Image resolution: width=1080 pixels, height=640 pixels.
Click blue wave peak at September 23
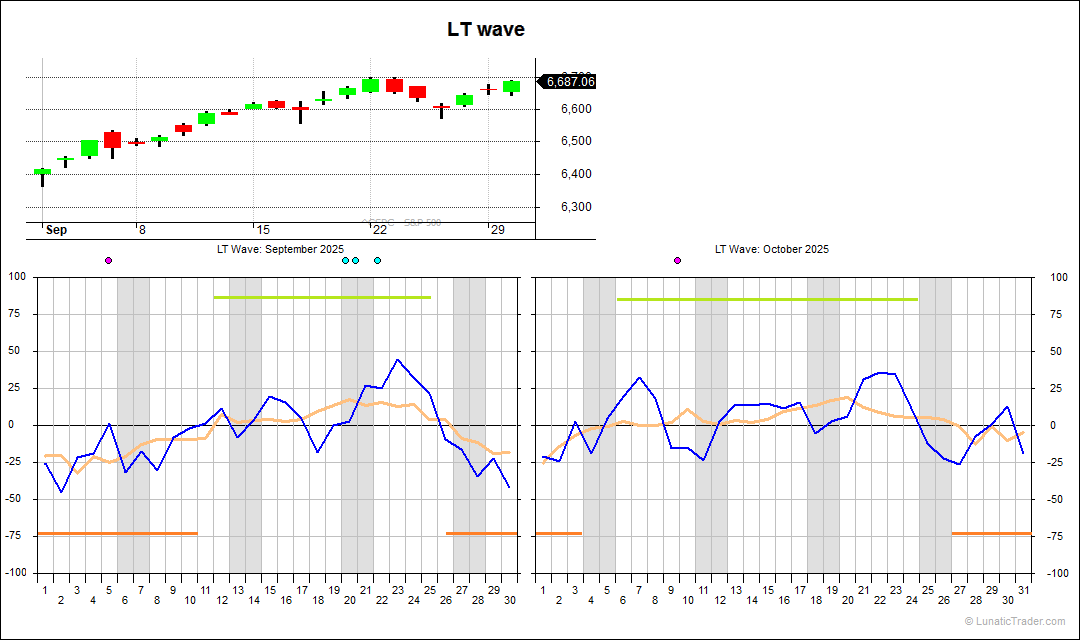[397, 360]
